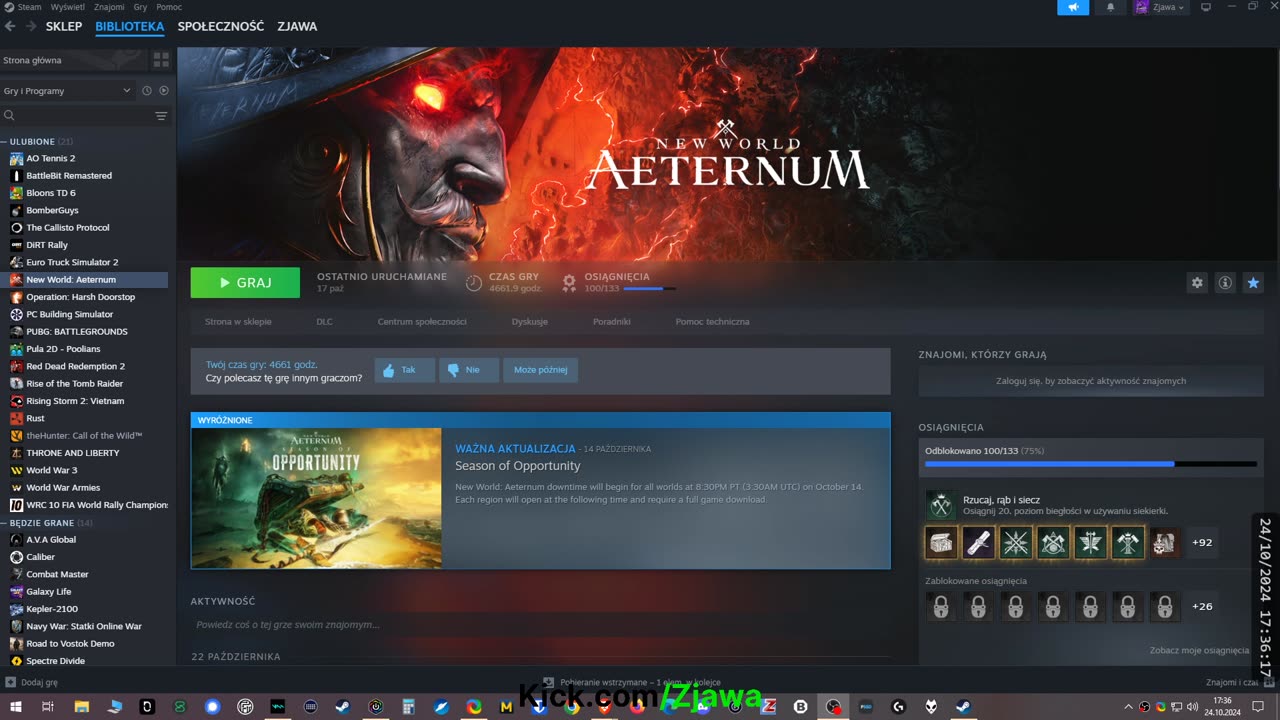
Task: Click the achievements progress bar
Action: click(x=1091, y=464)
